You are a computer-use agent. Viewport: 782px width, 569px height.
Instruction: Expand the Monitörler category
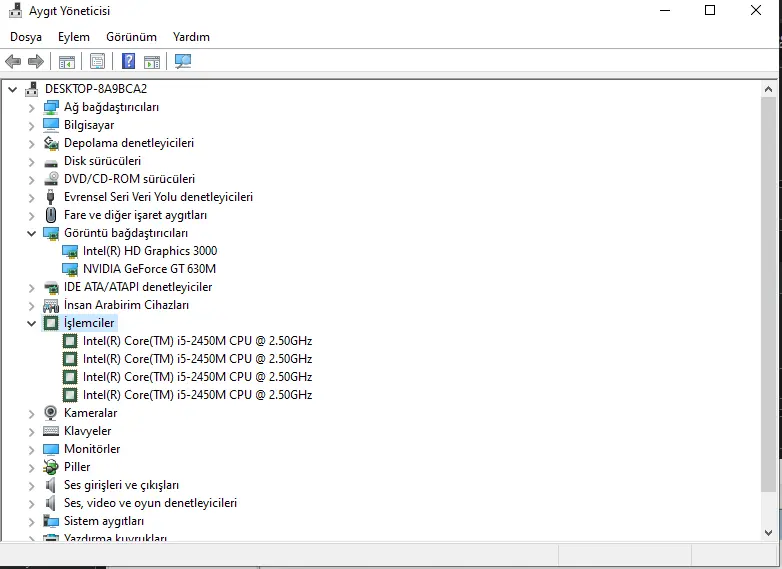[31, 450]
